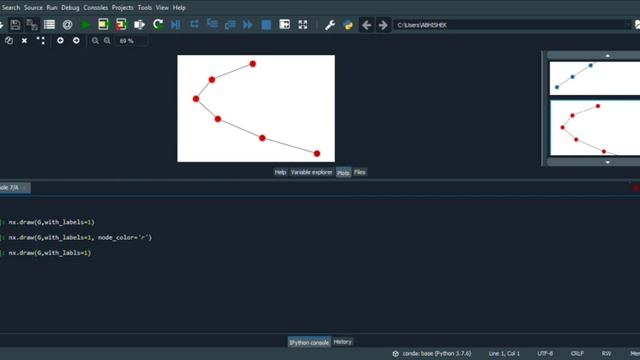The width and height of the screenshot is (640, 360).
Task: Open the Debug menu
Action: tap(70, 7)
